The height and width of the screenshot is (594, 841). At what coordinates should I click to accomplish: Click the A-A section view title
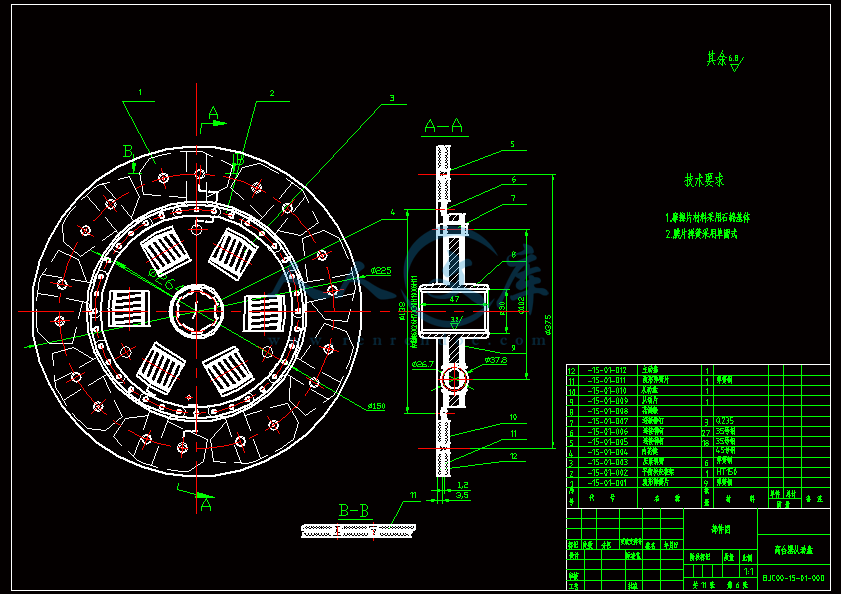(x=443, y=127)
